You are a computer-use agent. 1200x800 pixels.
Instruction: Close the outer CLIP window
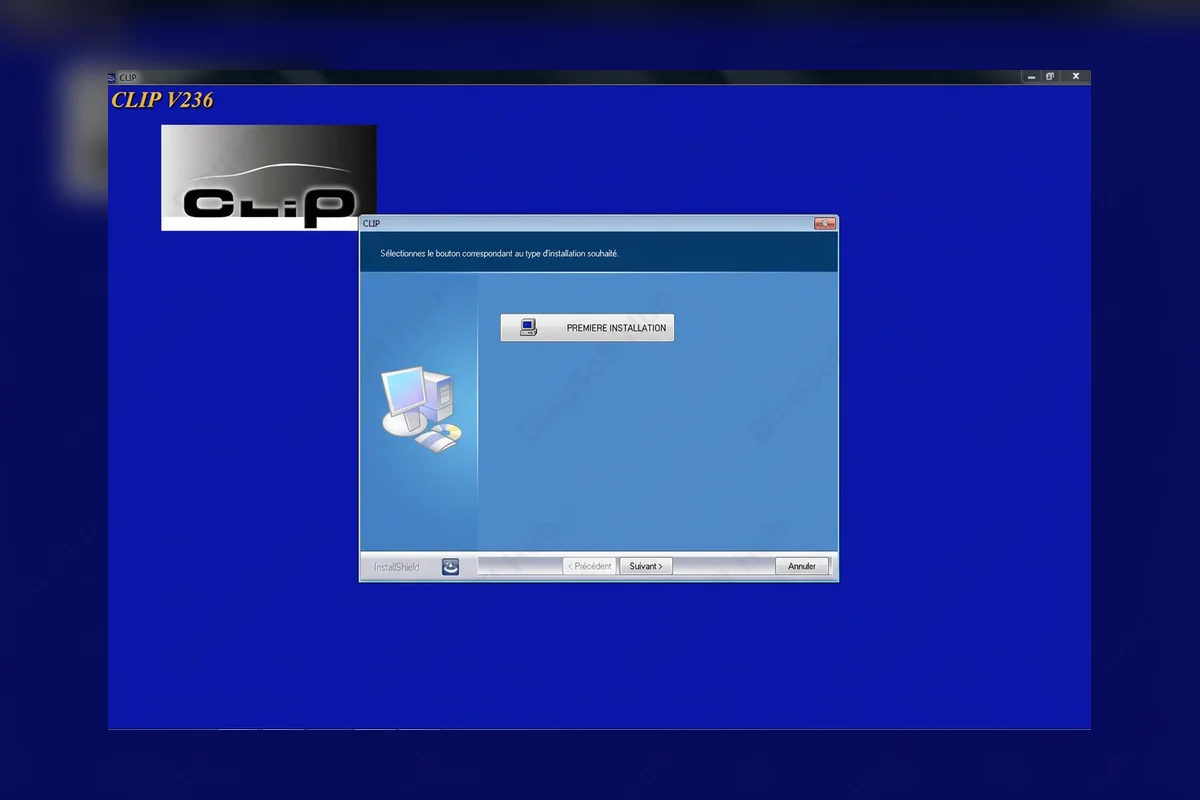coord(1076,77)
